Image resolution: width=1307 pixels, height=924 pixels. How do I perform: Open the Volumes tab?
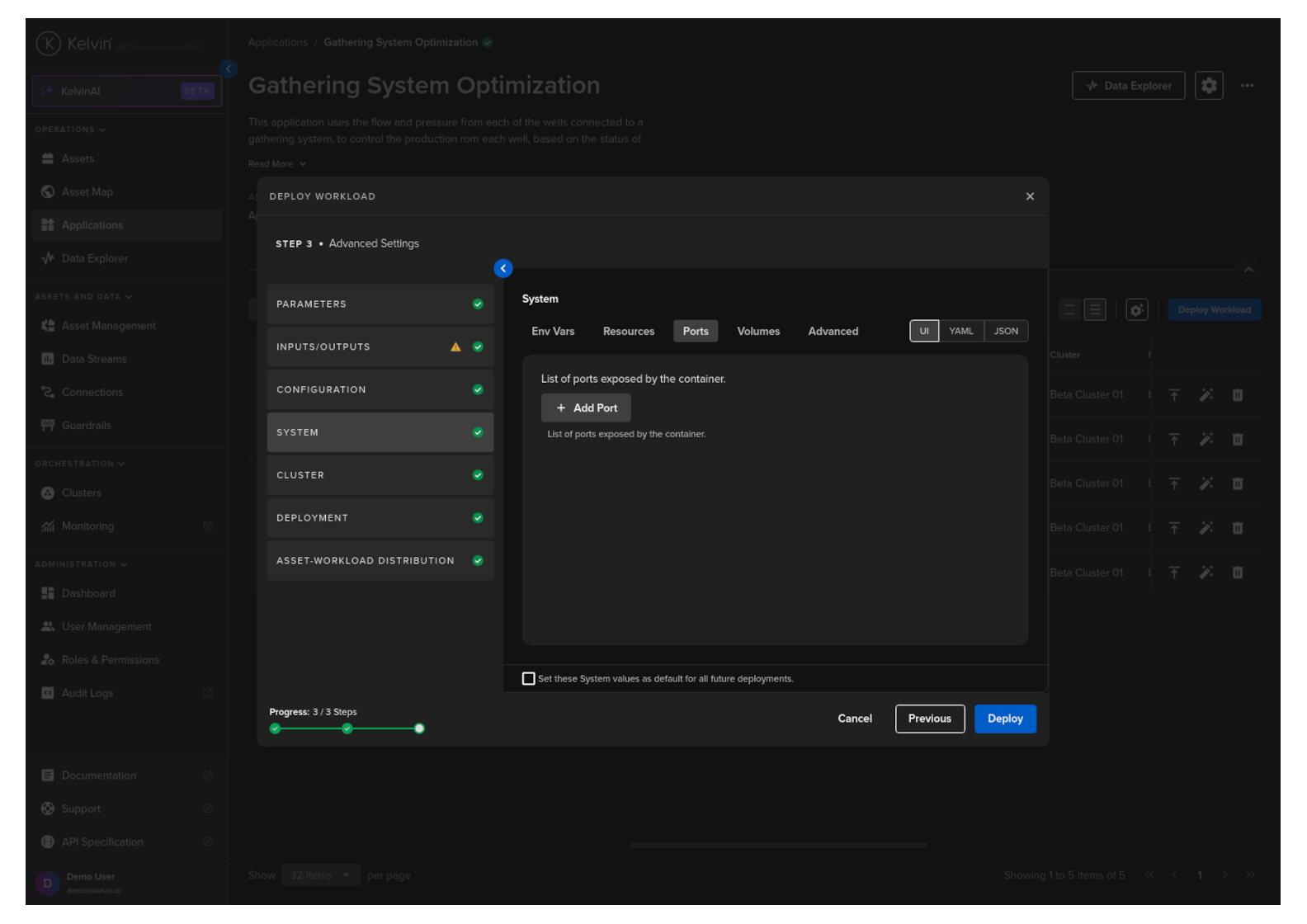click(x=757, y=332)
